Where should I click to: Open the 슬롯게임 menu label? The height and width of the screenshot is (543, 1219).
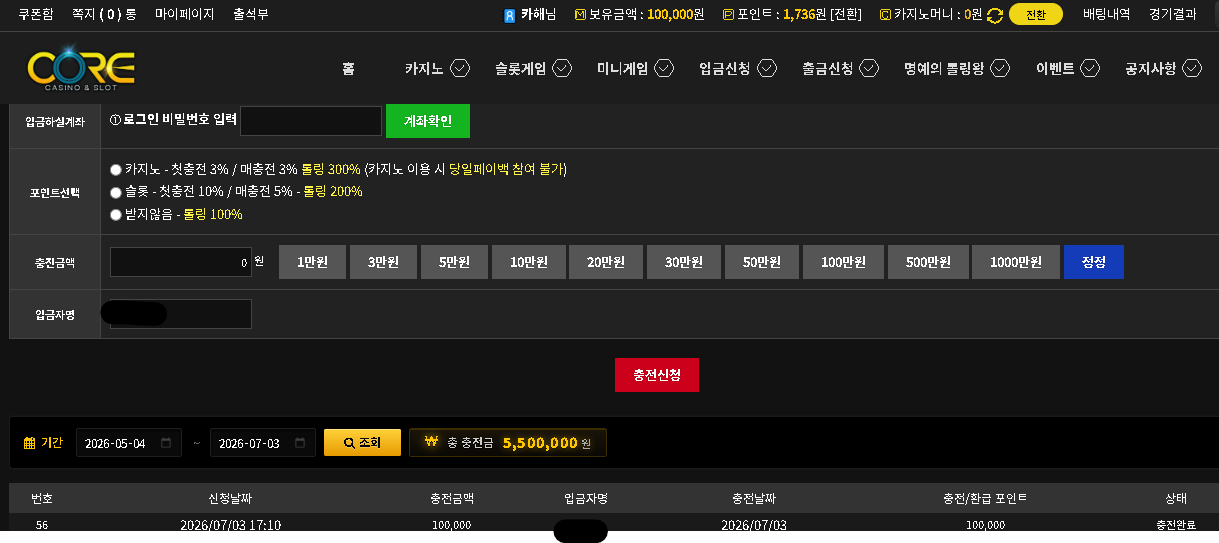pyautogui.click(x=520, y=68)
